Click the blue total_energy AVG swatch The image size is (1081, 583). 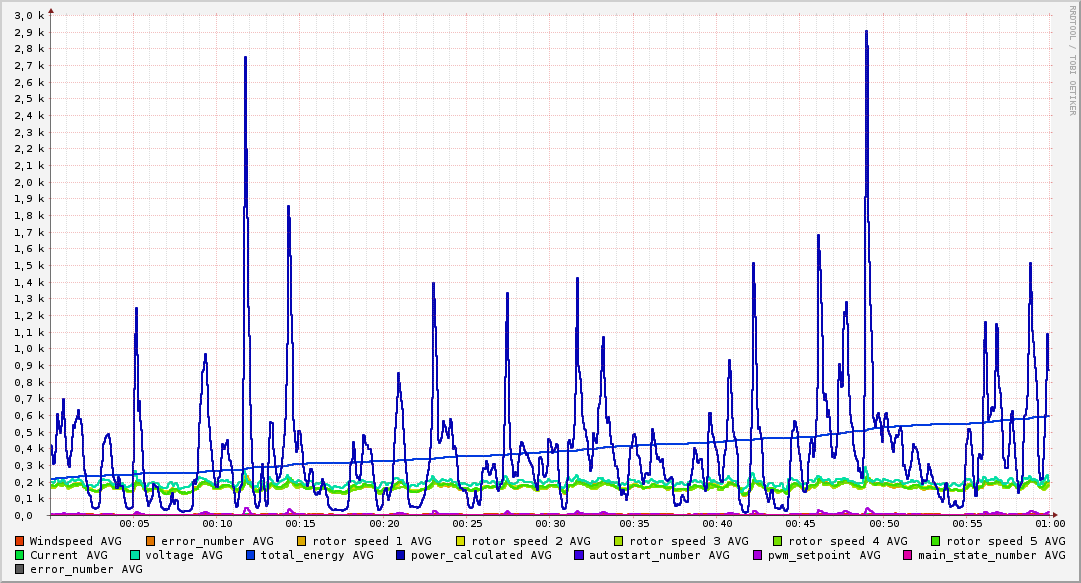point(250,555)
